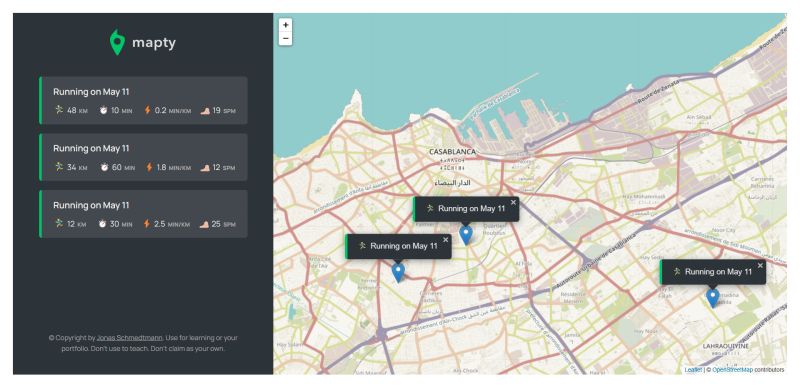Click the runner icon beside 34 km

(x=59, y=167)
